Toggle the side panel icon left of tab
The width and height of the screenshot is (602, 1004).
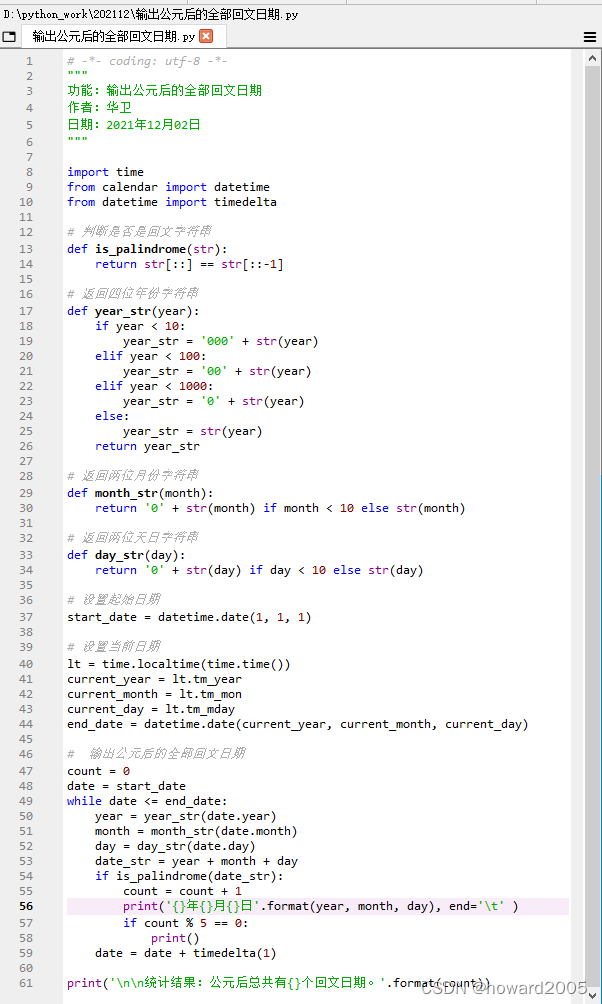click(9, 36)
